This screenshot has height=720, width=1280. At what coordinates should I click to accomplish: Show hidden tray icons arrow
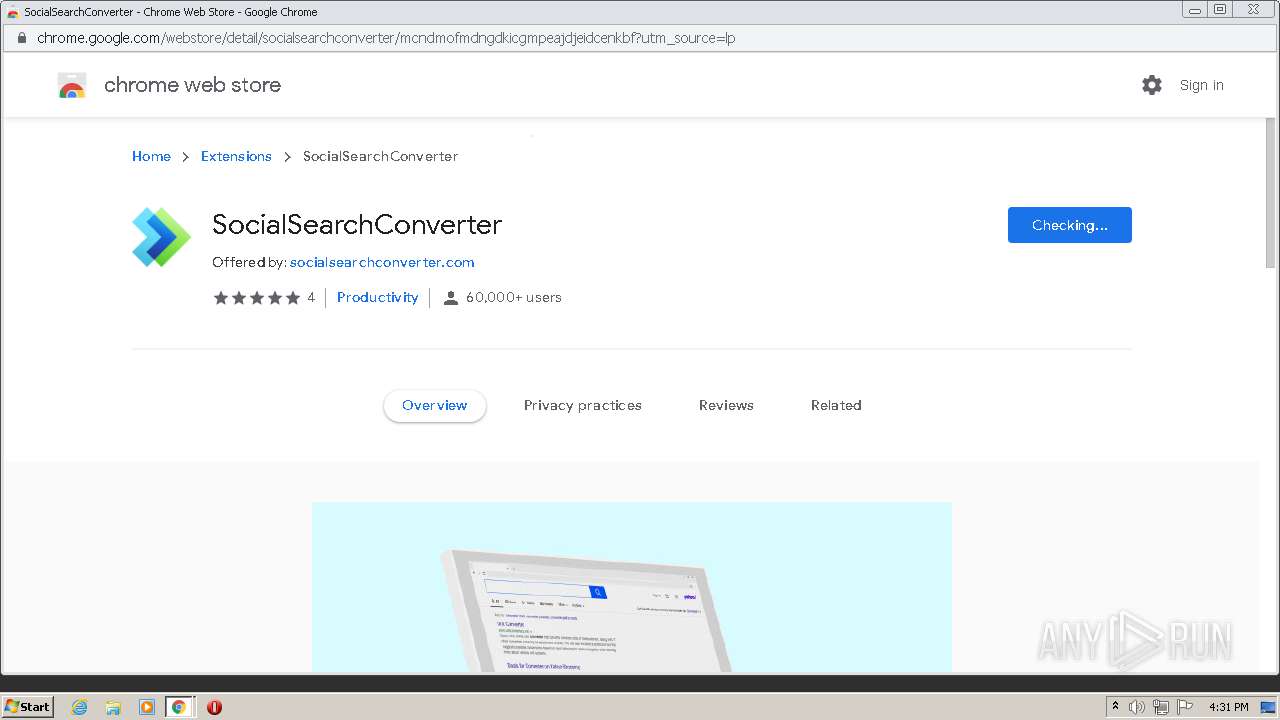(x=1116, y=706)
